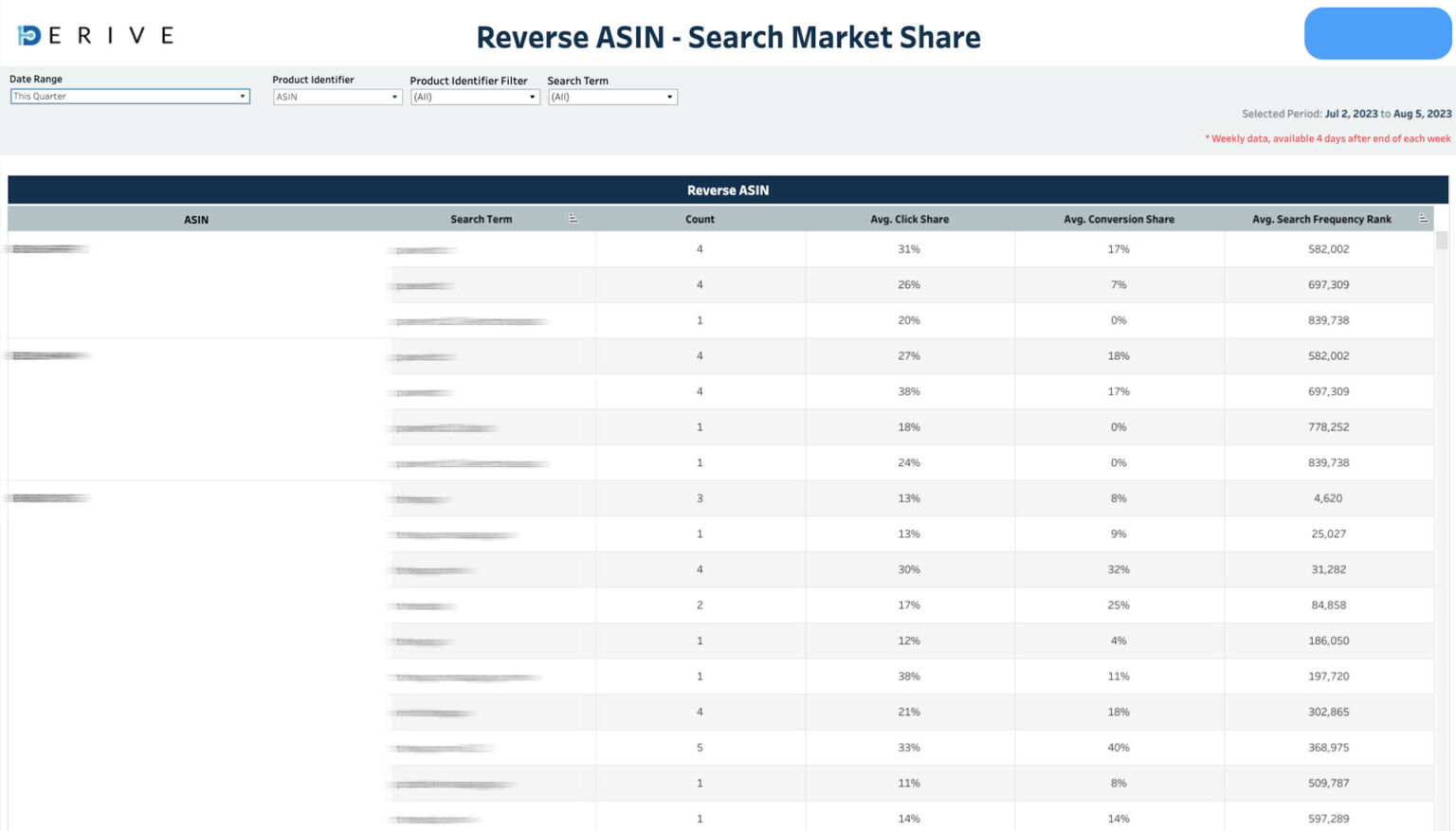Click the frequency rank value 4,620
Image resolution: width=1456 pixels, height=831 pixels.
click(x=1328, y=498)
